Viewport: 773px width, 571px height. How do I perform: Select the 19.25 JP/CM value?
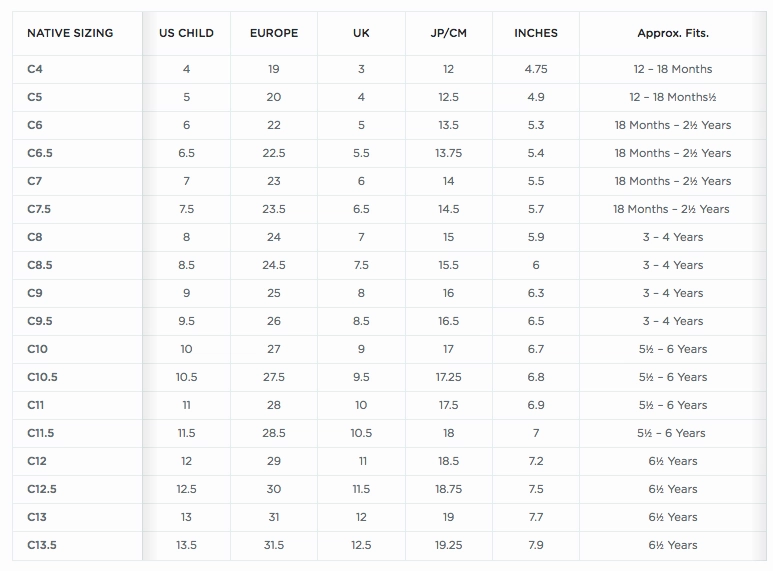(448, 545)
